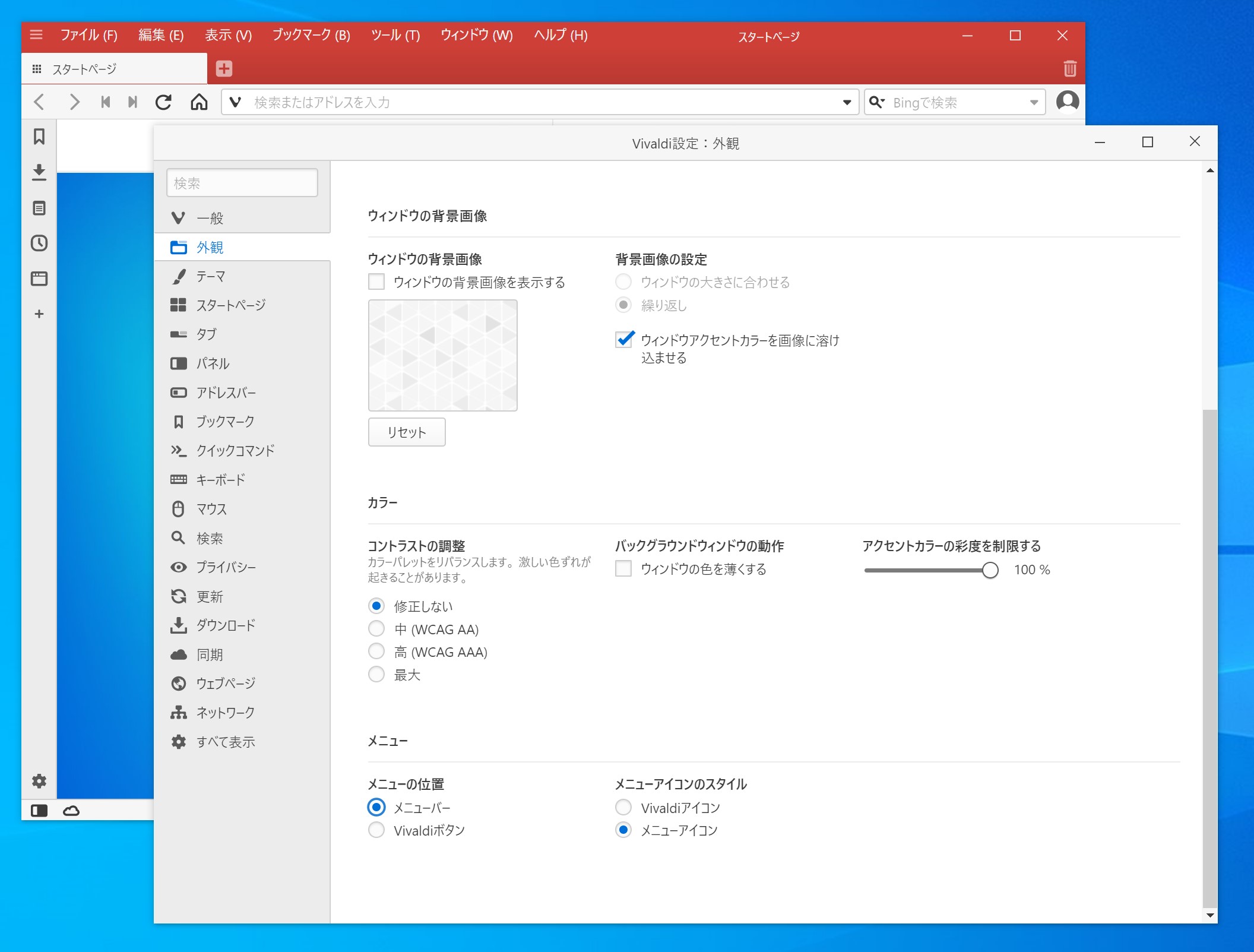Screen dimensions: 1254x952
Task: Select the 高 (WCAG AAA) contrast option
Action: click(x=376, y=651)
